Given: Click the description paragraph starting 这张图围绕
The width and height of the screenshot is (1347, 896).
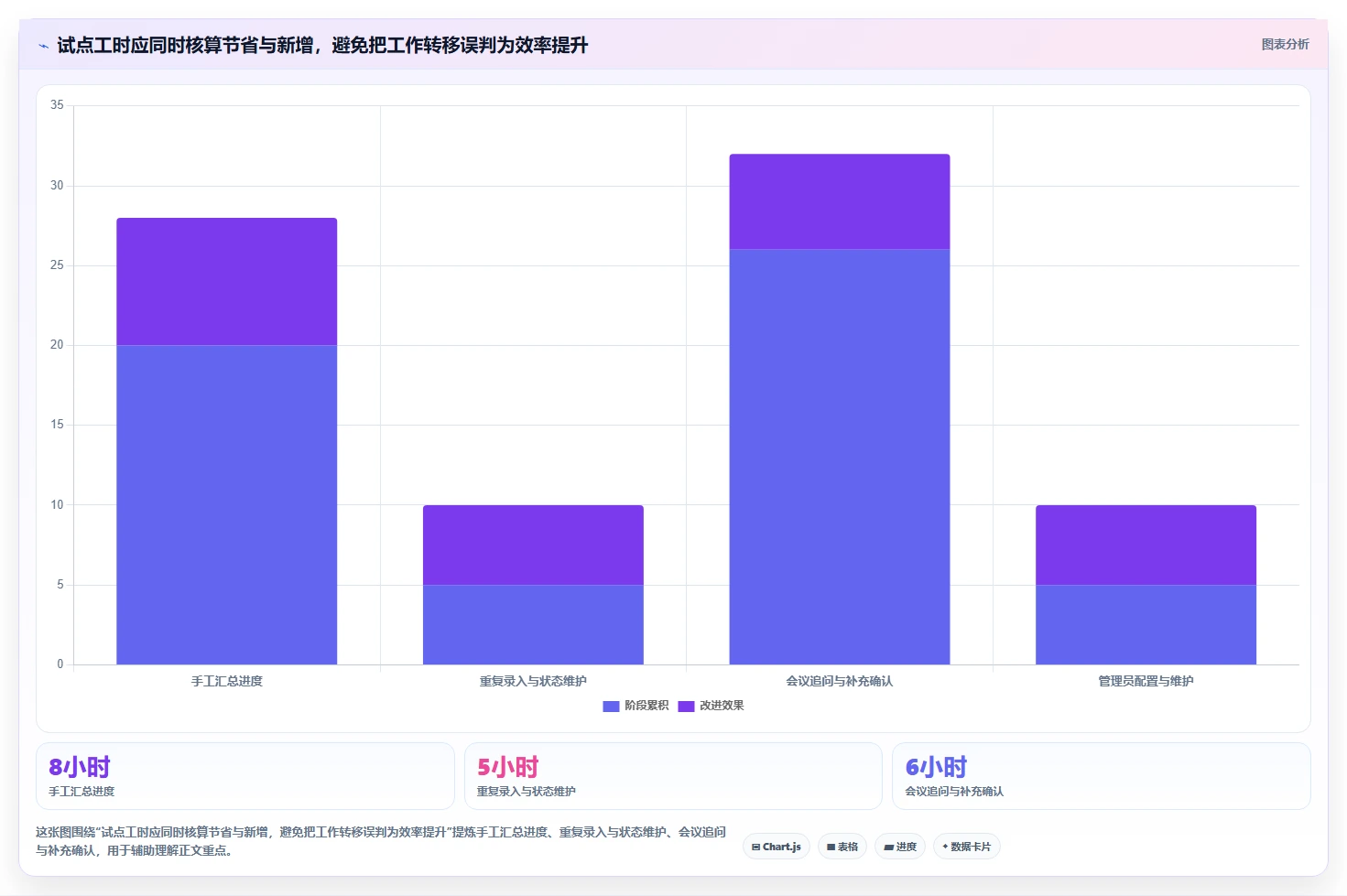Looking at the screenshot, I should coord(381,841).
